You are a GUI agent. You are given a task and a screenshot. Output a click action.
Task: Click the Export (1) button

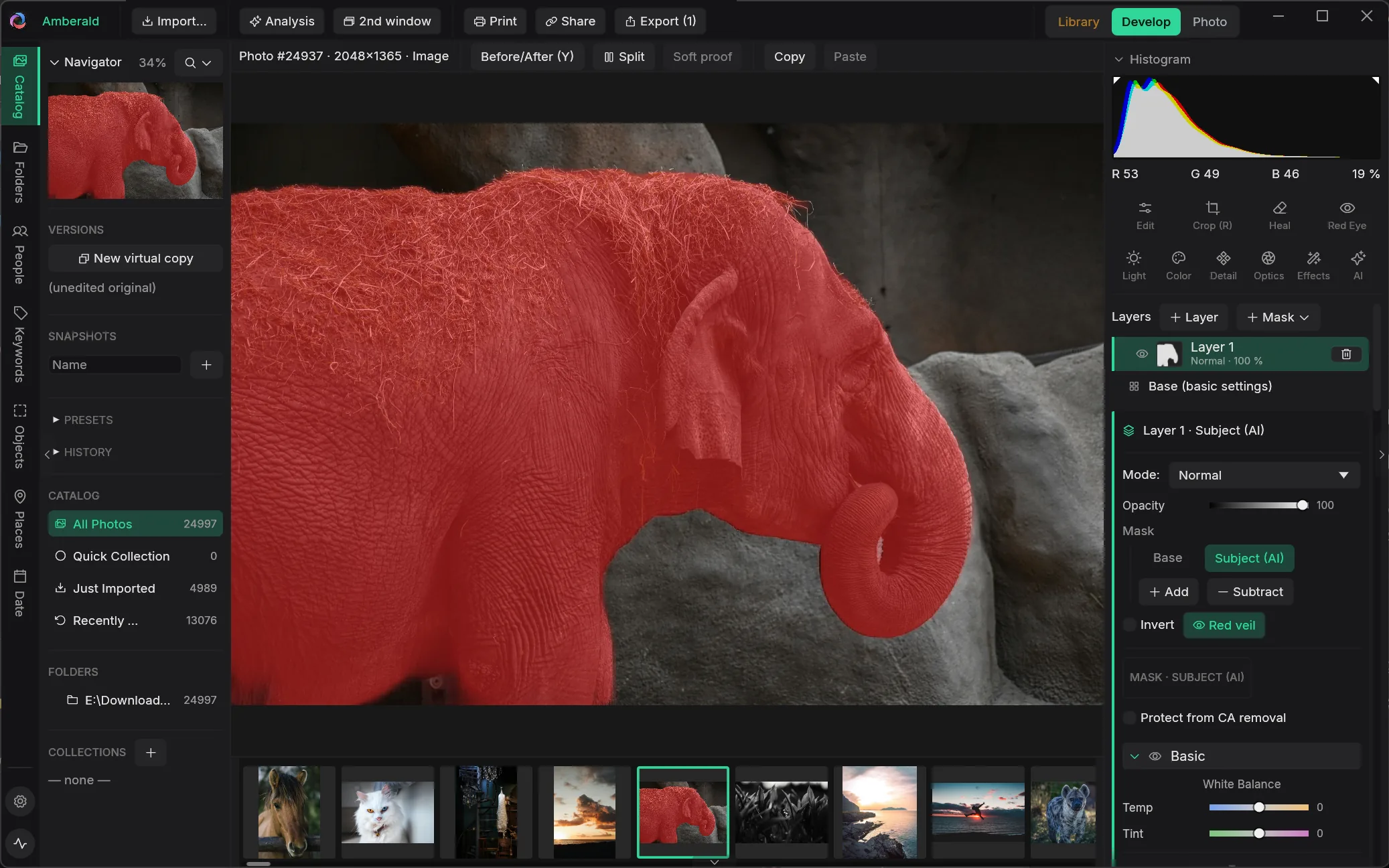(x=660, y=21)
